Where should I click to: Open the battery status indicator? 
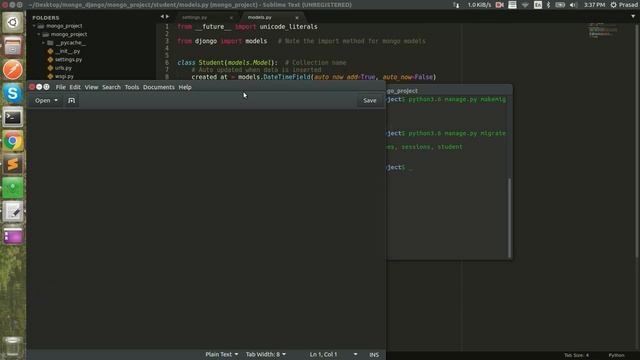click(x=560, y=5)
